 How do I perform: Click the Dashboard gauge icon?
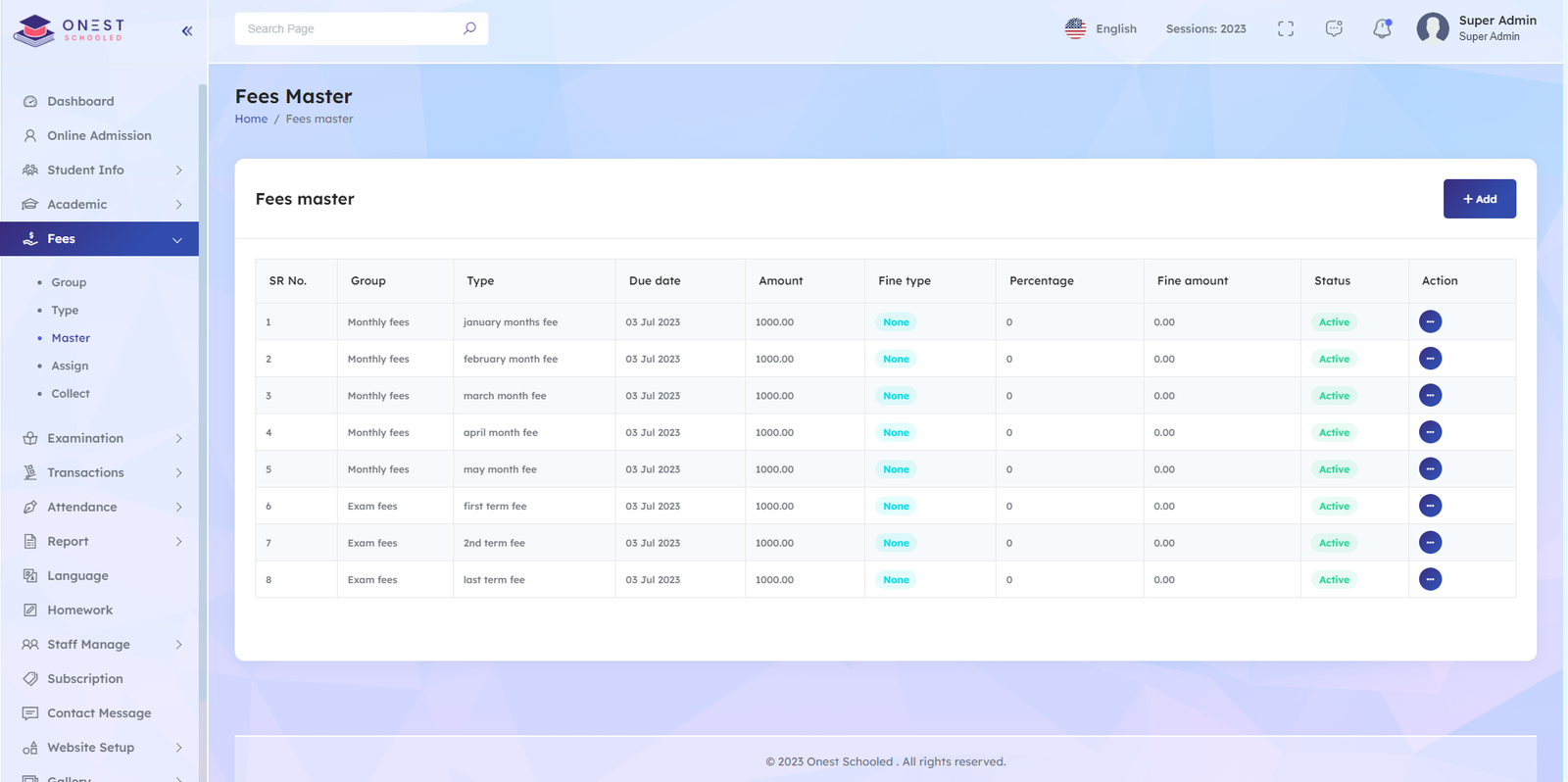click(30, 101)
